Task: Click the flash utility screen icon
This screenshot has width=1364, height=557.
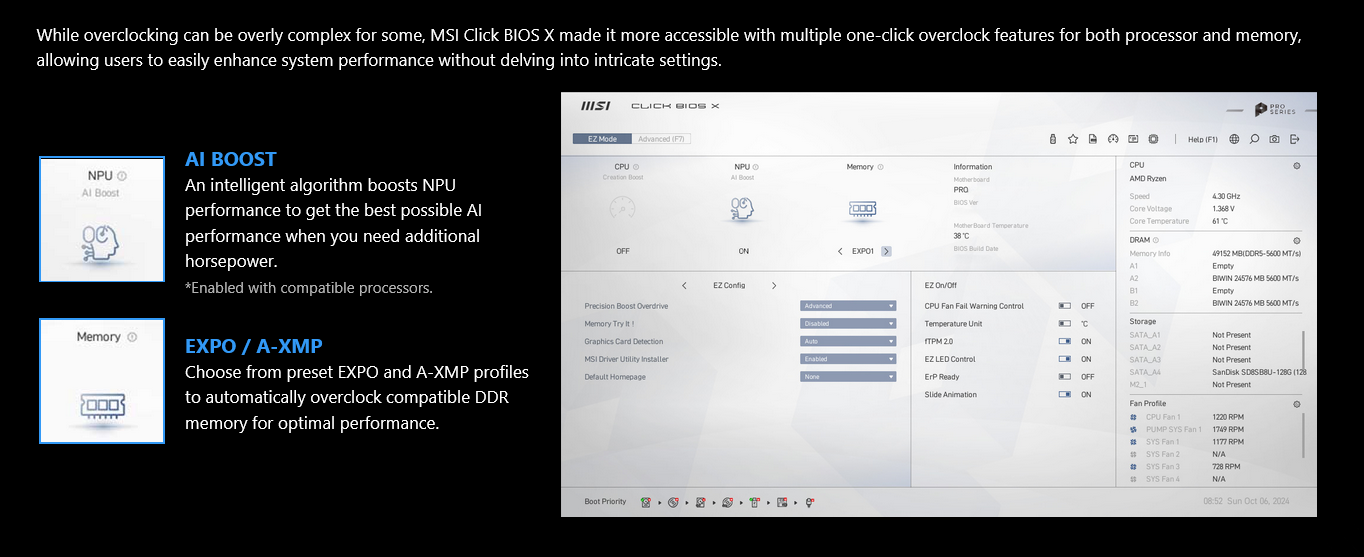Action: (1133, 139)
